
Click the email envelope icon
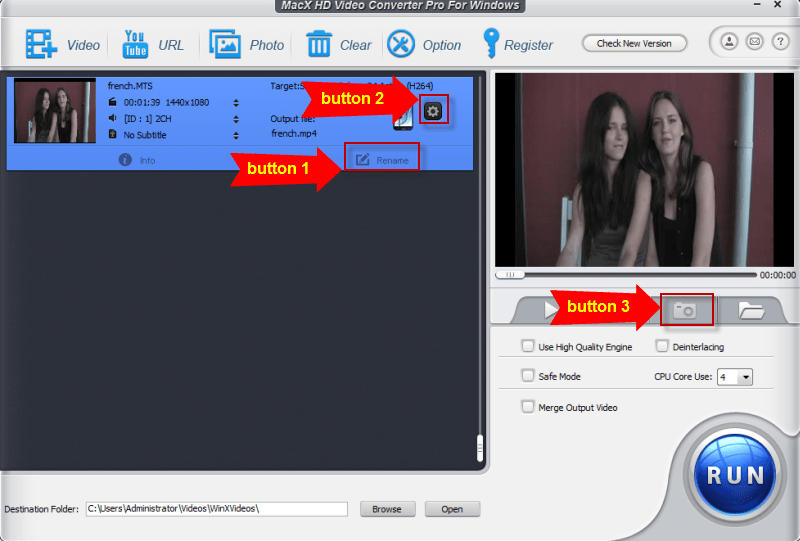[755, 41]
